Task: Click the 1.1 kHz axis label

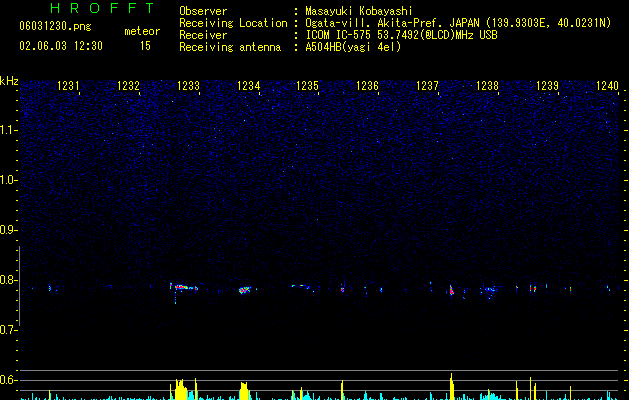Action: click(8, 130)
